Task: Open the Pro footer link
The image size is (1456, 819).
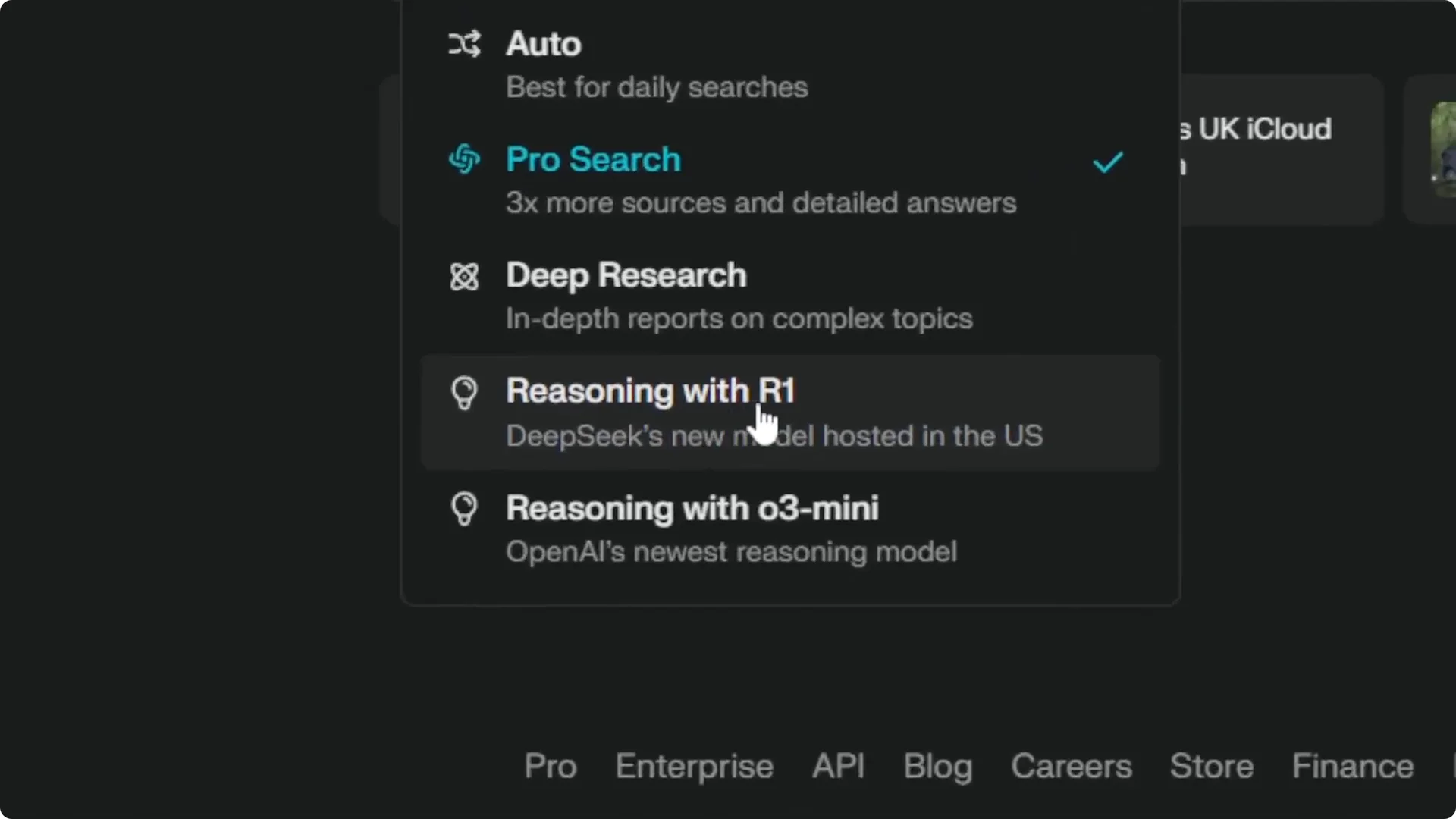Action: point(550,767)
